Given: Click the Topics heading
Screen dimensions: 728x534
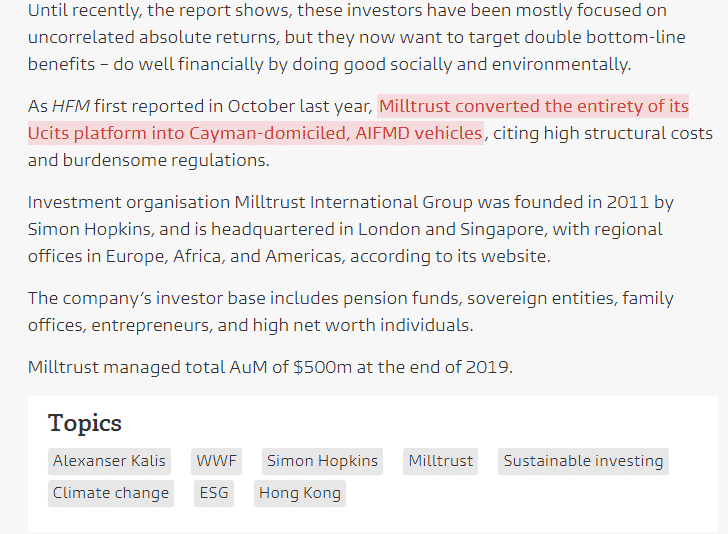Looking at the screenshot, I should pyautogui.click(x=85, y=423).
